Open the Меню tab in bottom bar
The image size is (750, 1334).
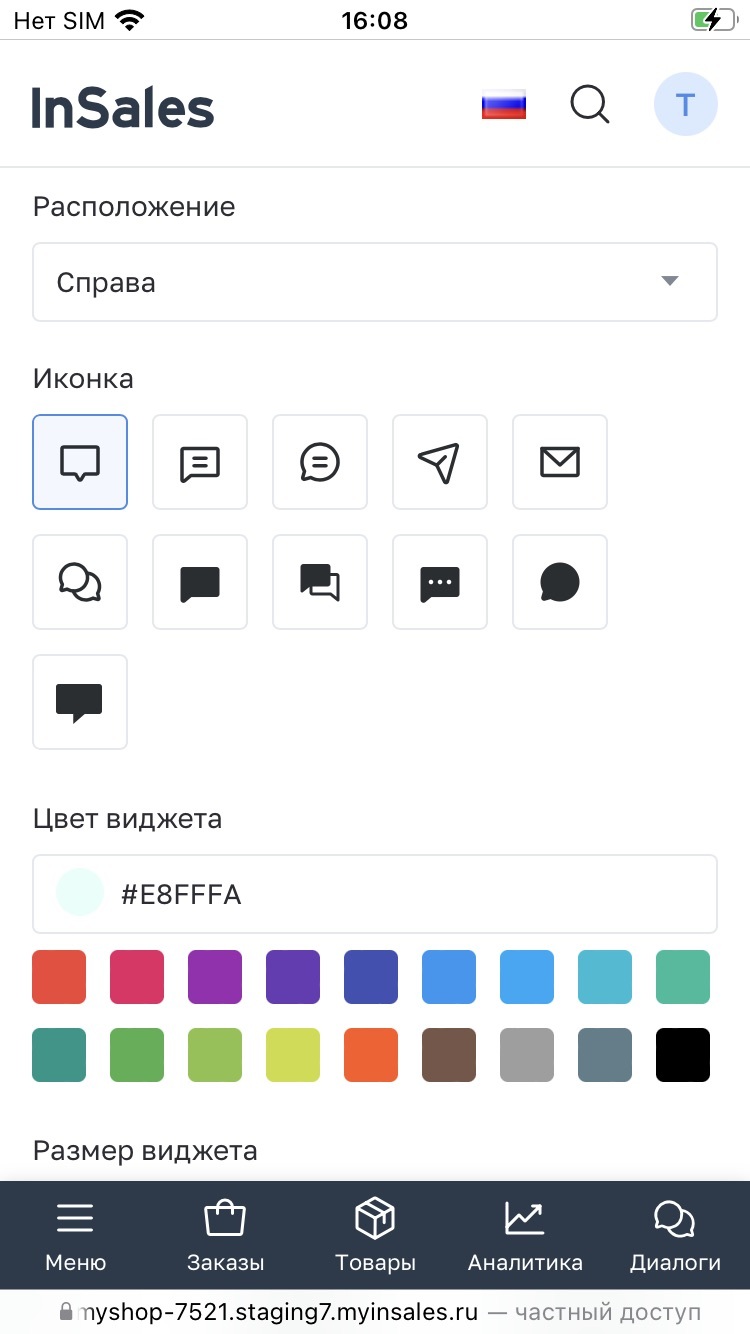tap(76, 1236)
